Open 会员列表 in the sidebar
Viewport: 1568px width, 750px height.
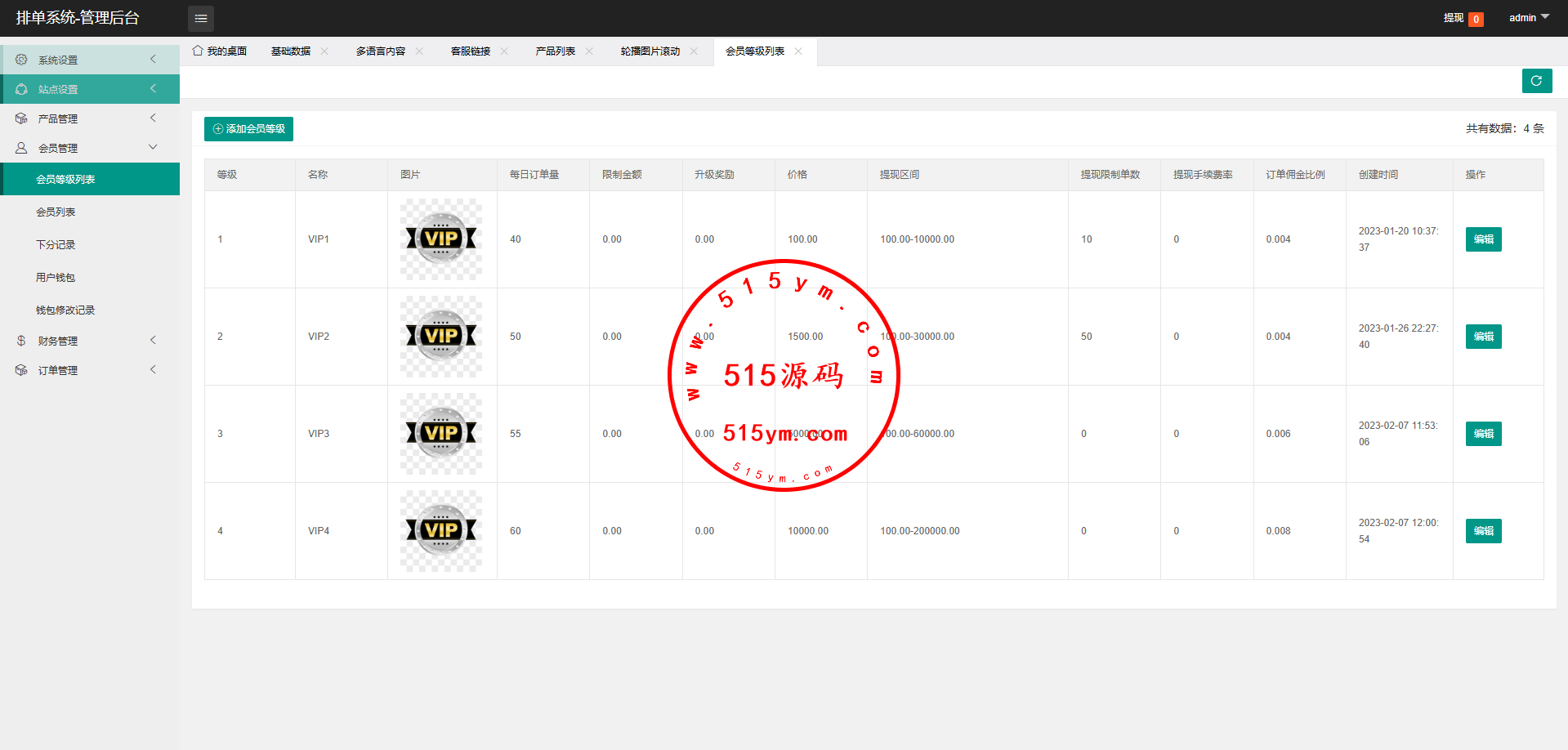[x=56, y=212]
